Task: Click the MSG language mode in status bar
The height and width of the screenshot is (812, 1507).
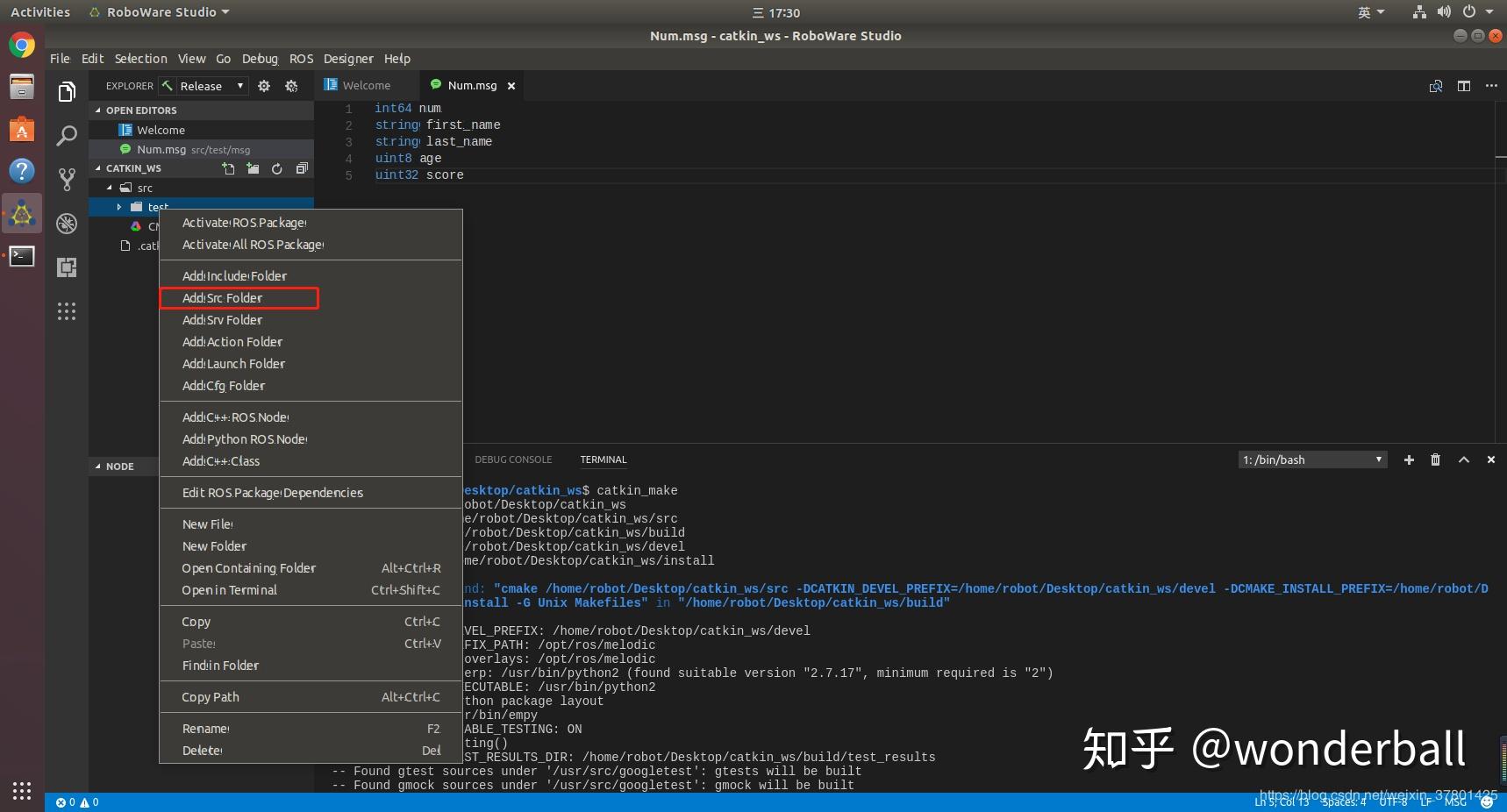Action: click(1455, 801)
